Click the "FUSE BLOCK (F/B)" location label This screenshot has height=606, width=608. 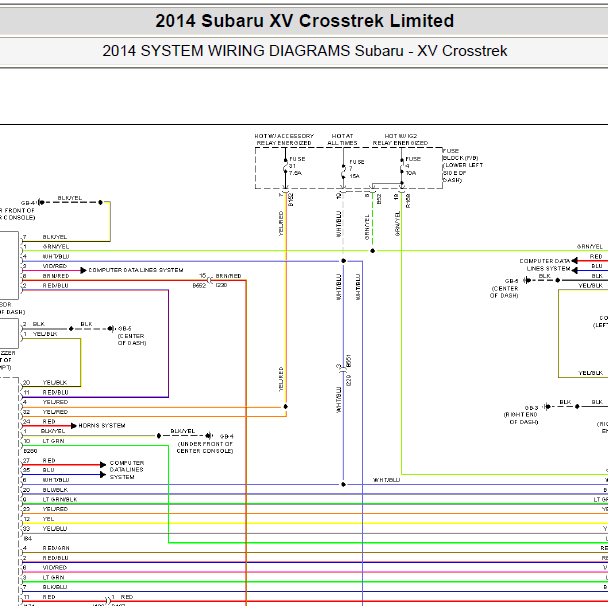(463, 165)
